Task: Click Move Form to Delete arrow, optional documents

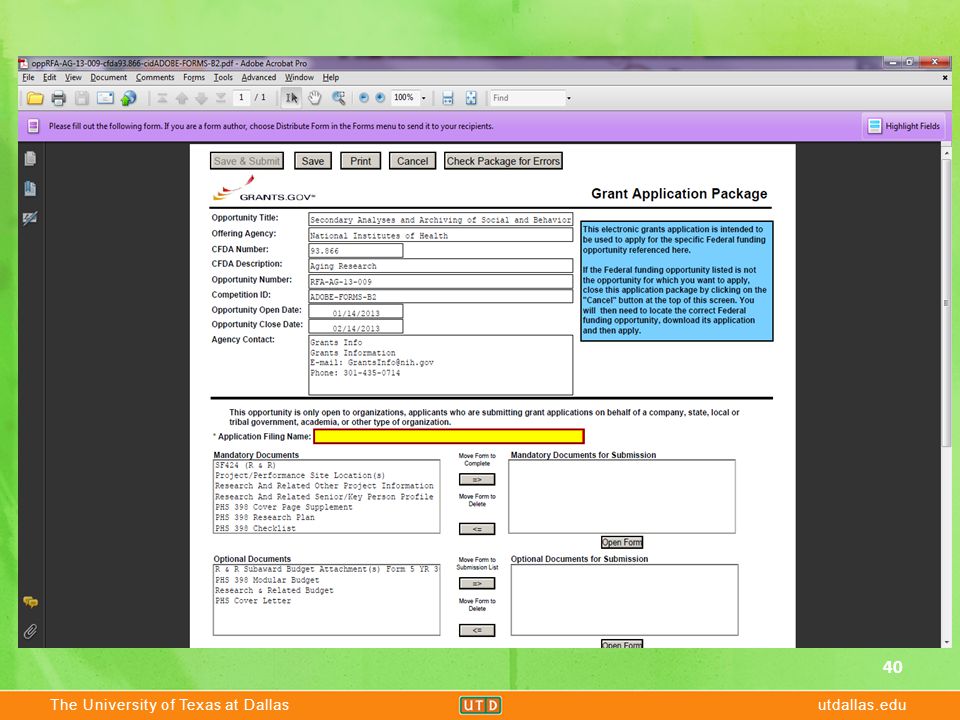Action: click(477, 630)
